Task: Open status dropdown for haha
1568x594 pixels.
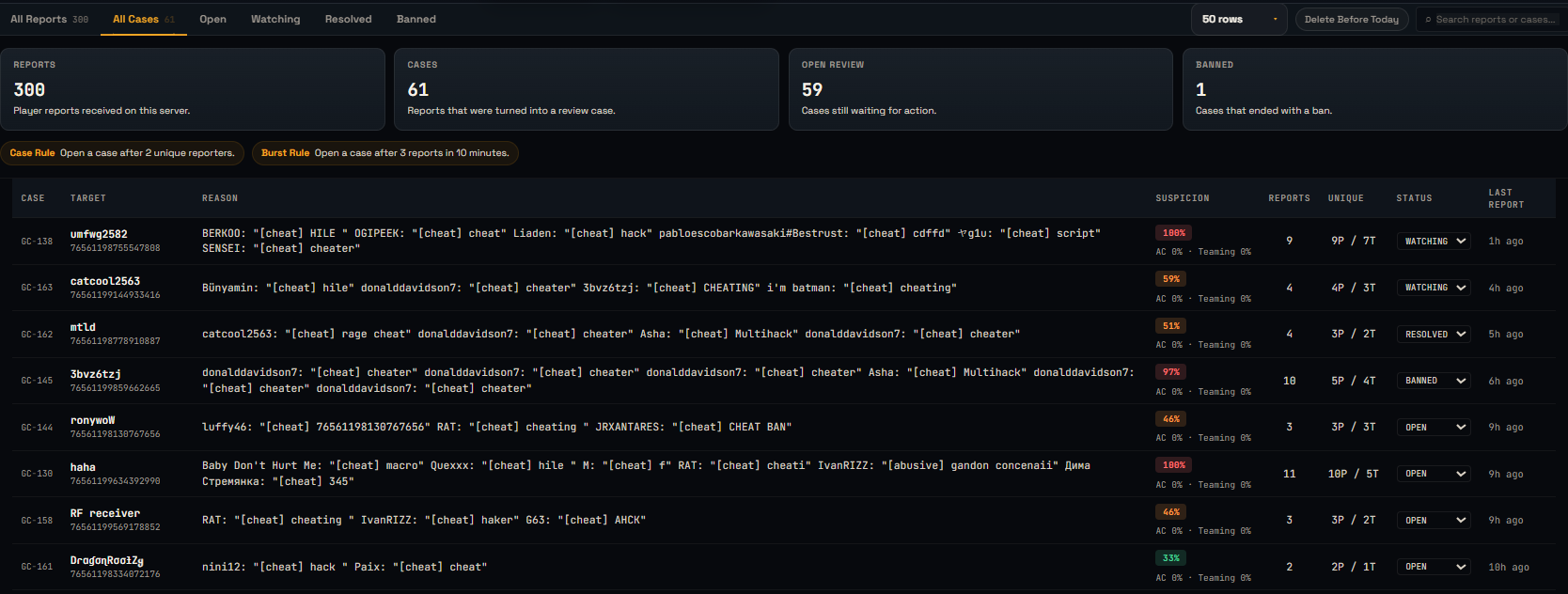Action: tap(1434, 474)
